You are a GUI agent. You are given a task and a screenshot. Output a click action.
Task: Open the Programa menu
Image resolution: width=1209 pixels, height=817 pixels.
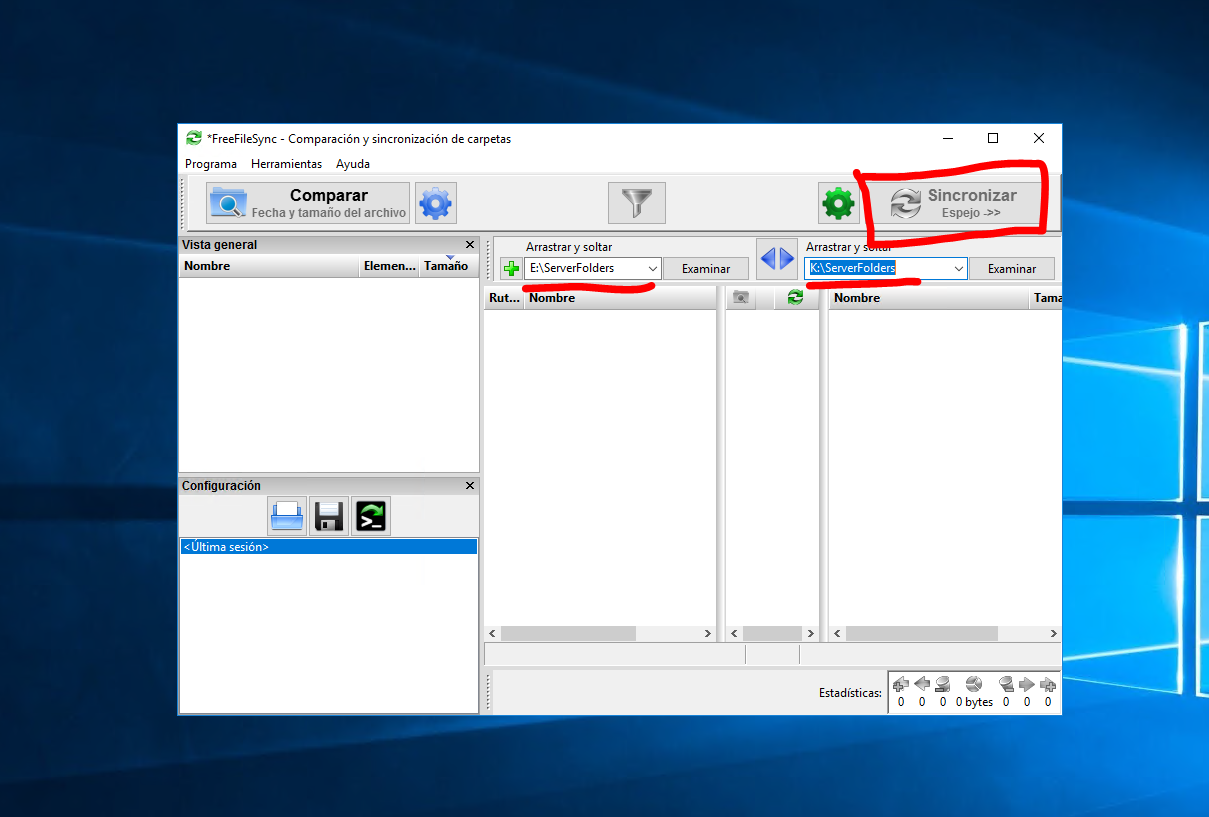pos(211,164)
